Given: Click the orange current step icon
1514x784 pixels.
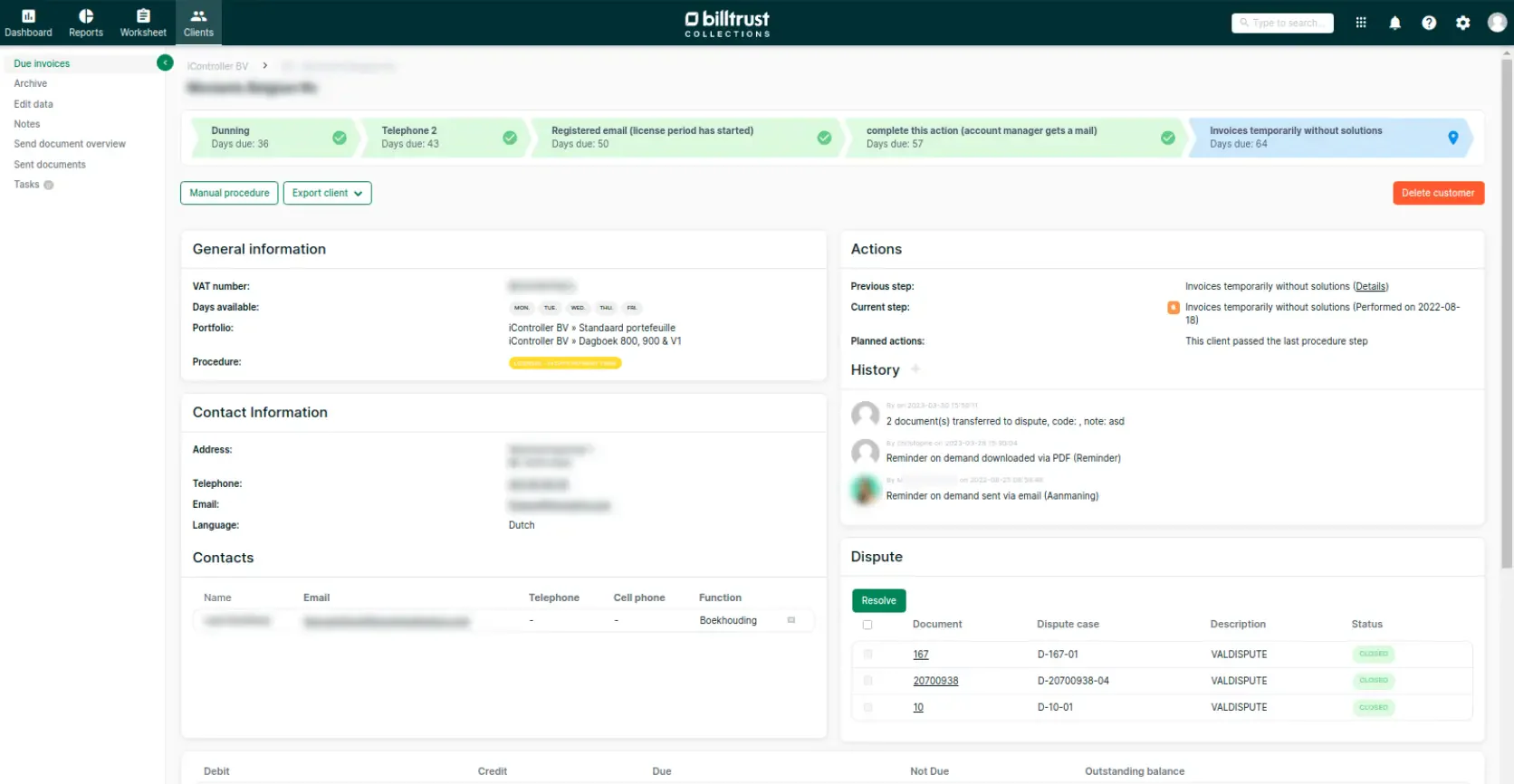Looking at the screenshot, I should point(1174,308).
